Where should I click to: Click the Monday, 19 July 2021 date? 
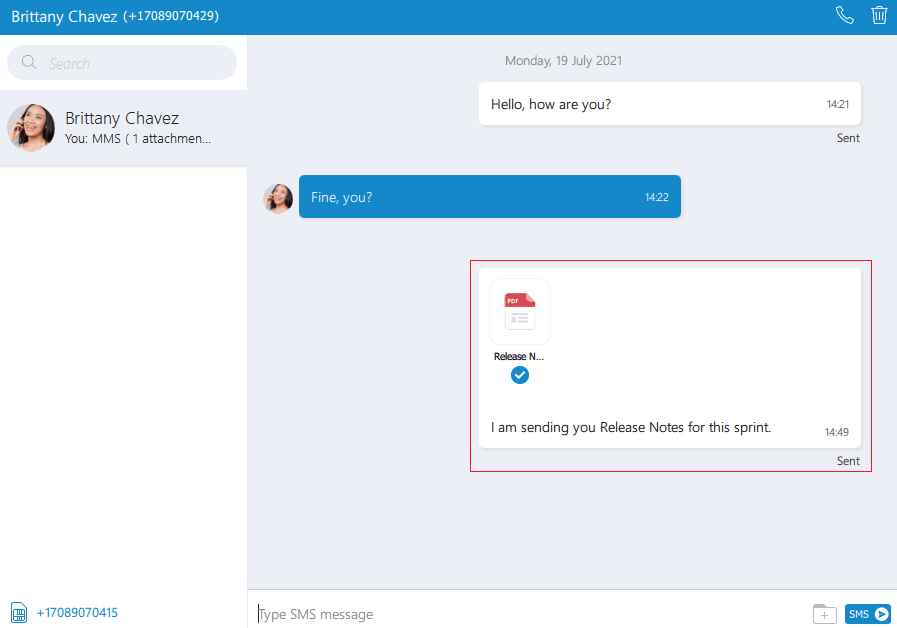[563, 61]
